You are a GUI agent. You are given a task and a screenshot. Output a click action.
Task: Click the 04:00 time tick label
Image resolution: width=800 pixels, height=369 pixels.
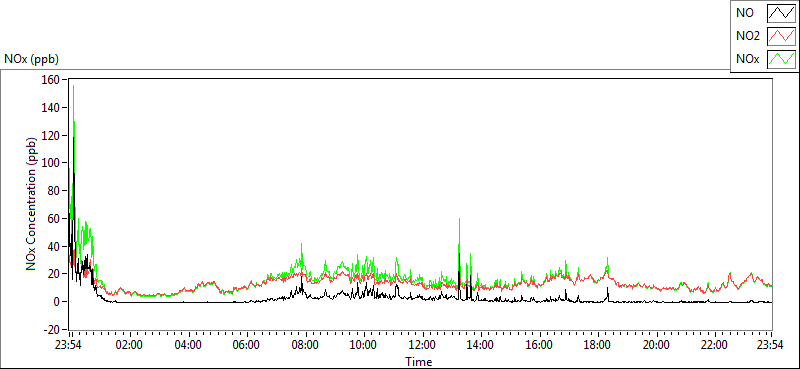(188, 344)
